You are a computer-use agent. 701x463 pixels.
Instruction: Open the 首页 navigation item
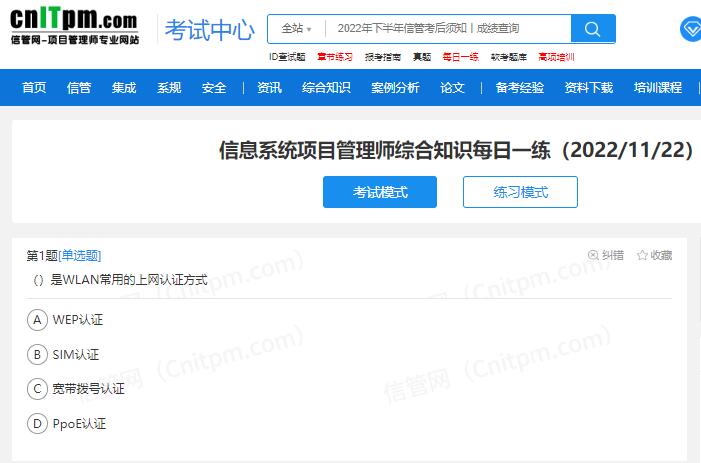click(34, 88)
